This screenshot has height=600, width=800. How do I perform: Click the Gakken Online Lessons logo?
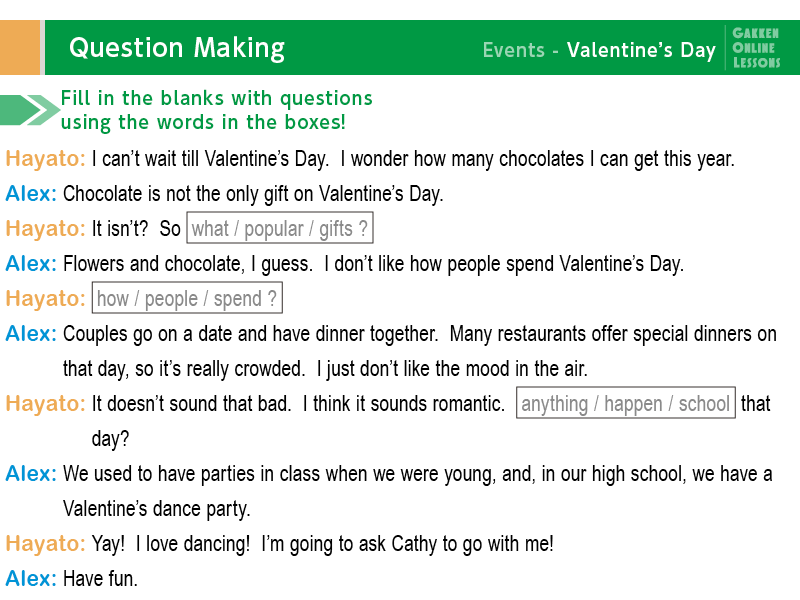click(756, 48)
